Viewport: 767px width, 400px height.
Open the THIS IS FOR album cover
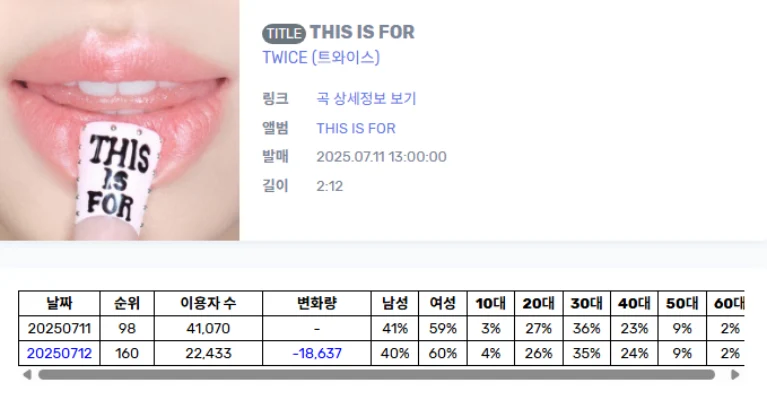coord(120,120)
